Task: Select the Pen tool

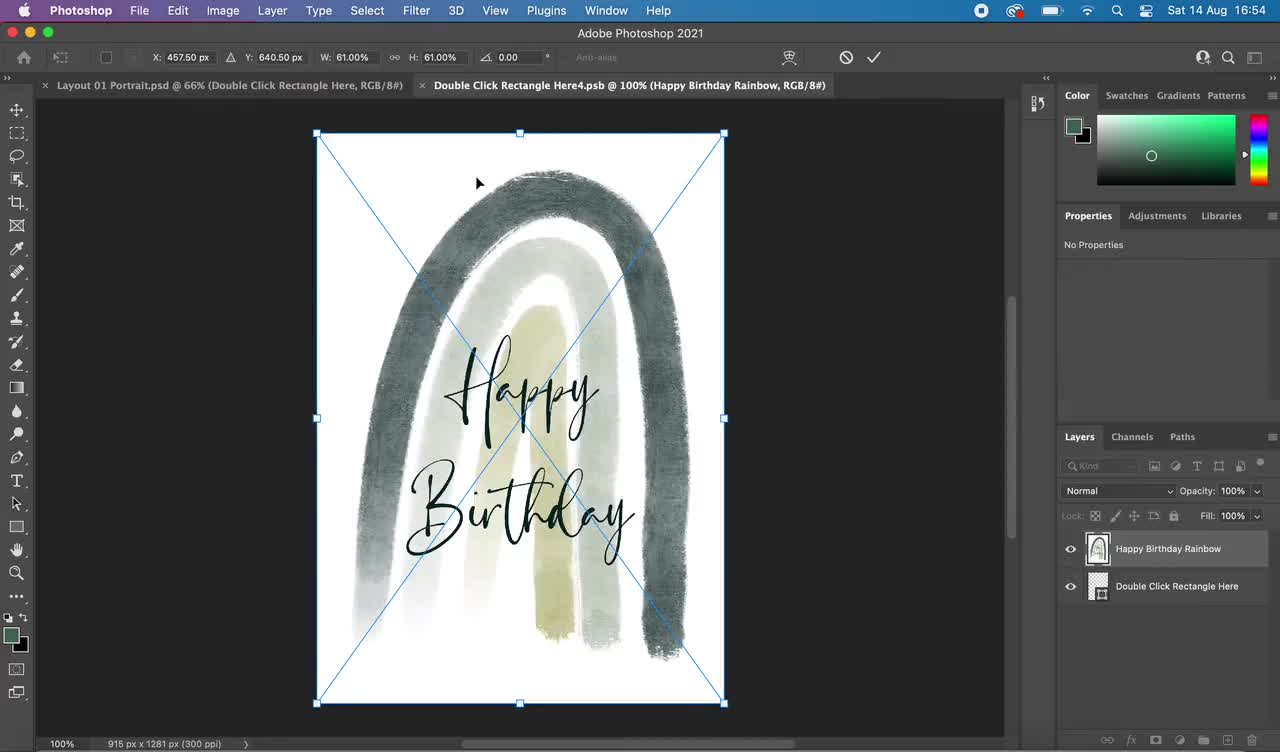Action: pos(17,458)
